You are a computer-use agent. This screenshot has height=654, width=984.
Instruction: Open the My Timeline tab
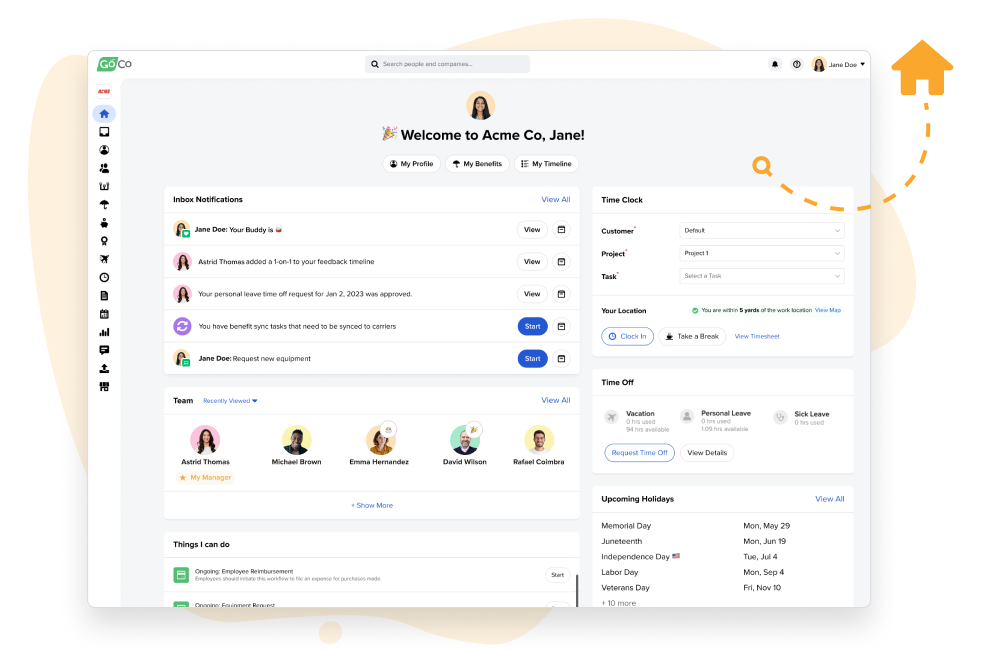(x=546, y=163)
